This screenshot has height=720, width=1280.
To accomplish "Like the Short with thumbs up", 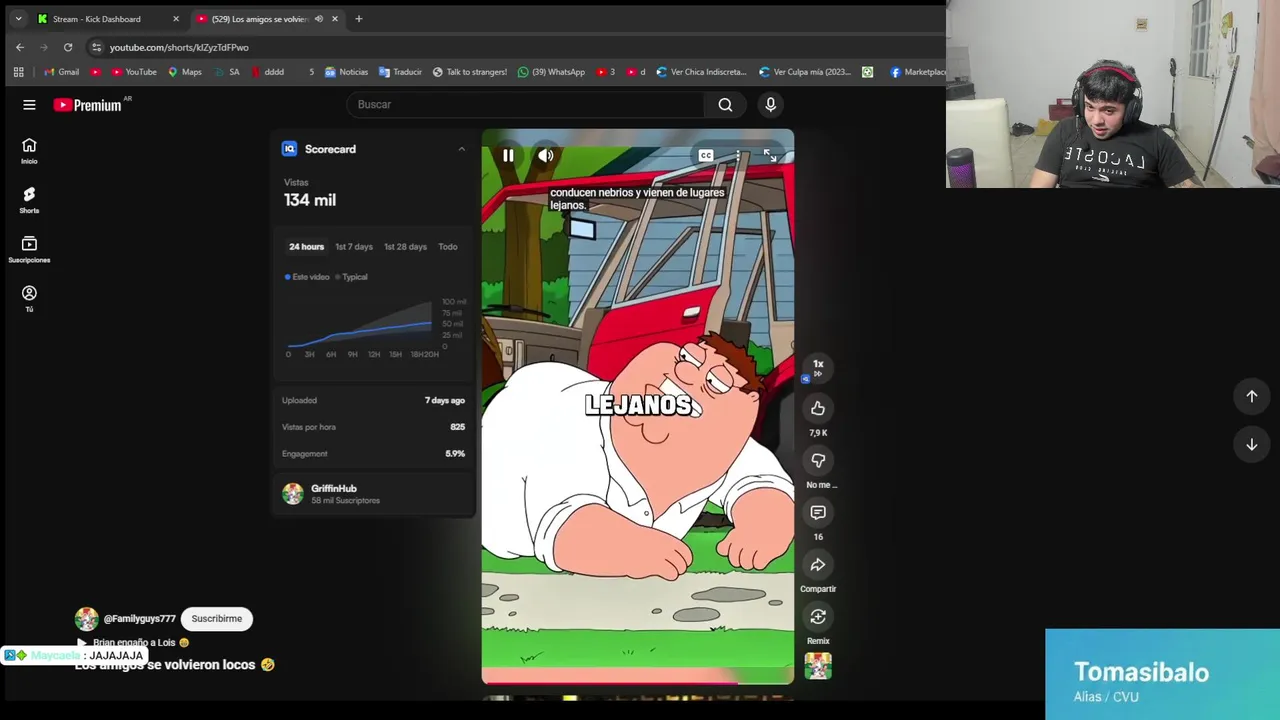I will [x=818, y=408].
